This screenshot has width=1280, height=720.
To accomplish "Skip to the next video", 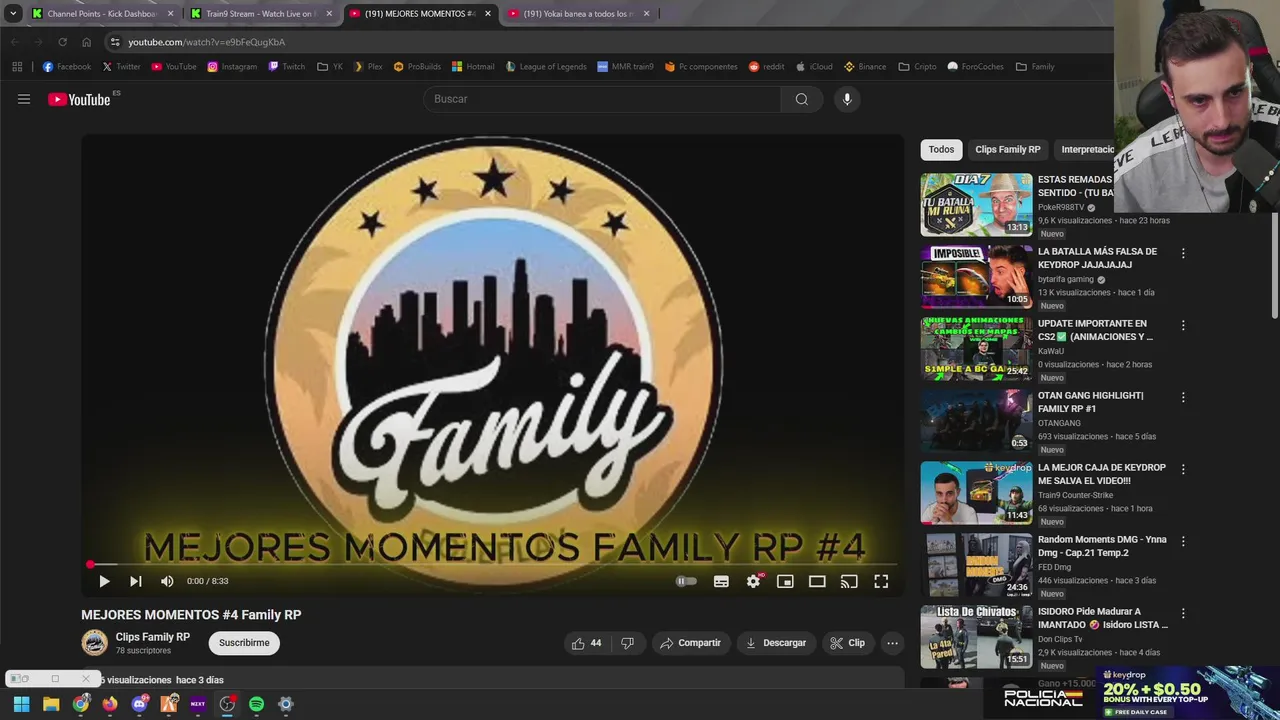I will click(136, 581).
